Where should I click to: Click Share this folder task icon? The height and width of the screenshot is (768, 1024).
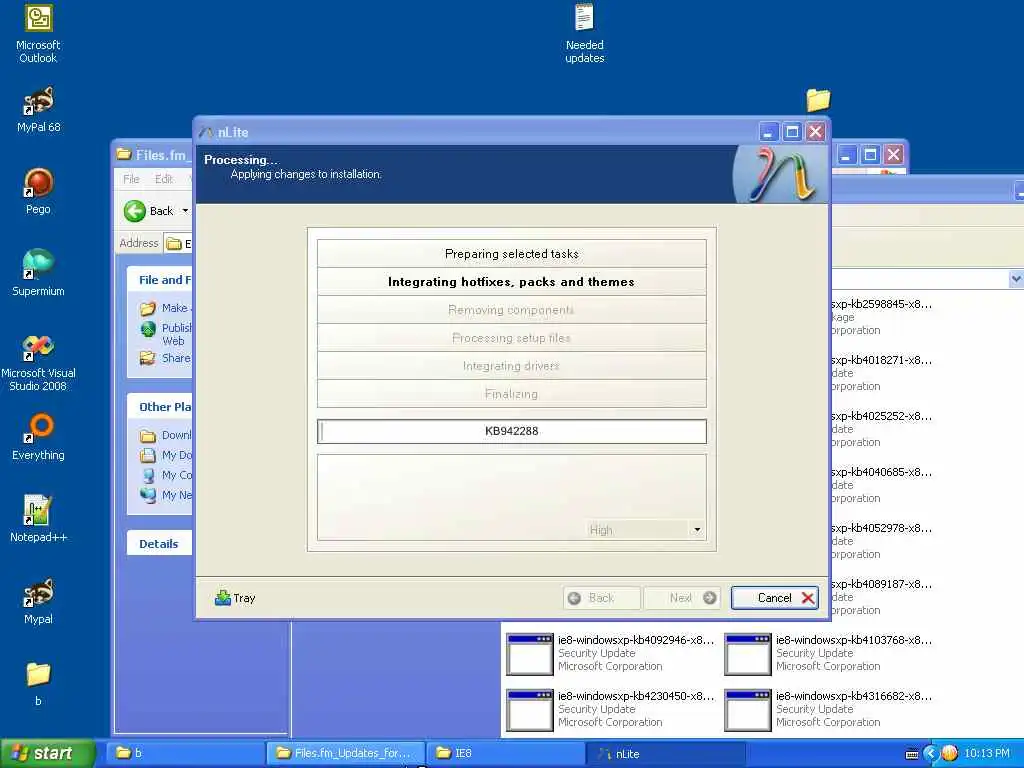click(x=148, y=358)
